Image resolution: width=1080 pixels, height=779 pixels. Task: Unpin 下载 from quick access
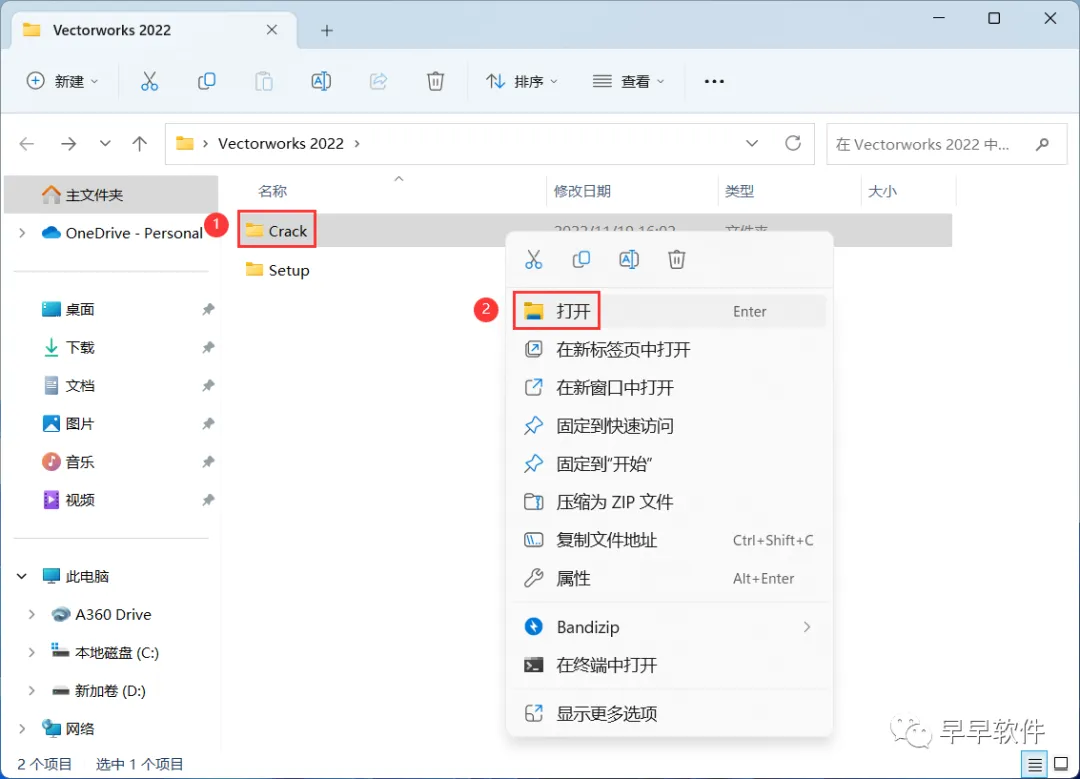coord(207,348)
